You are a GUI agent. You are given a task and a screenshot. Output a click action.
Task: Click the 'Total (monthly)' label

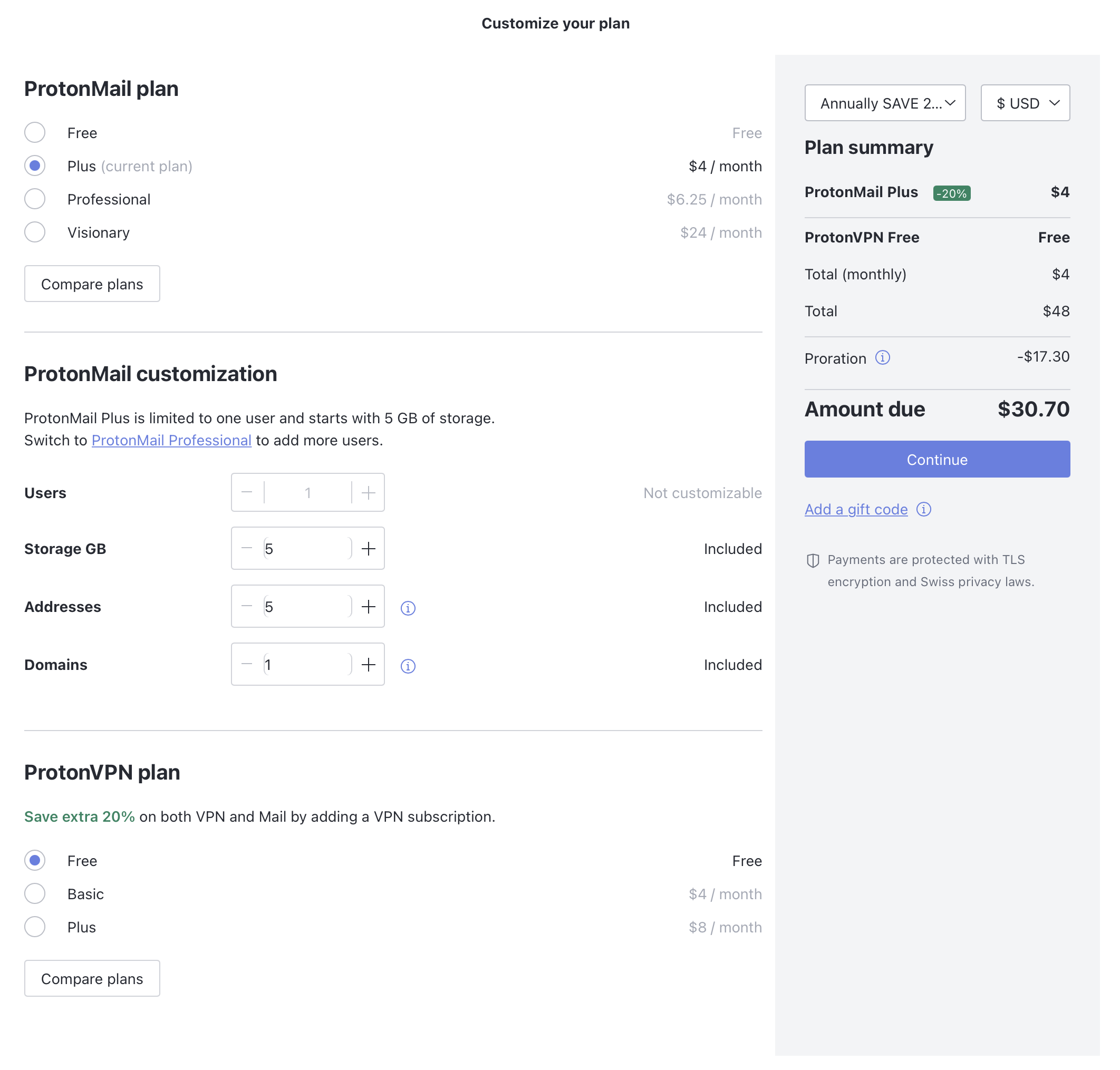point(855,274)
